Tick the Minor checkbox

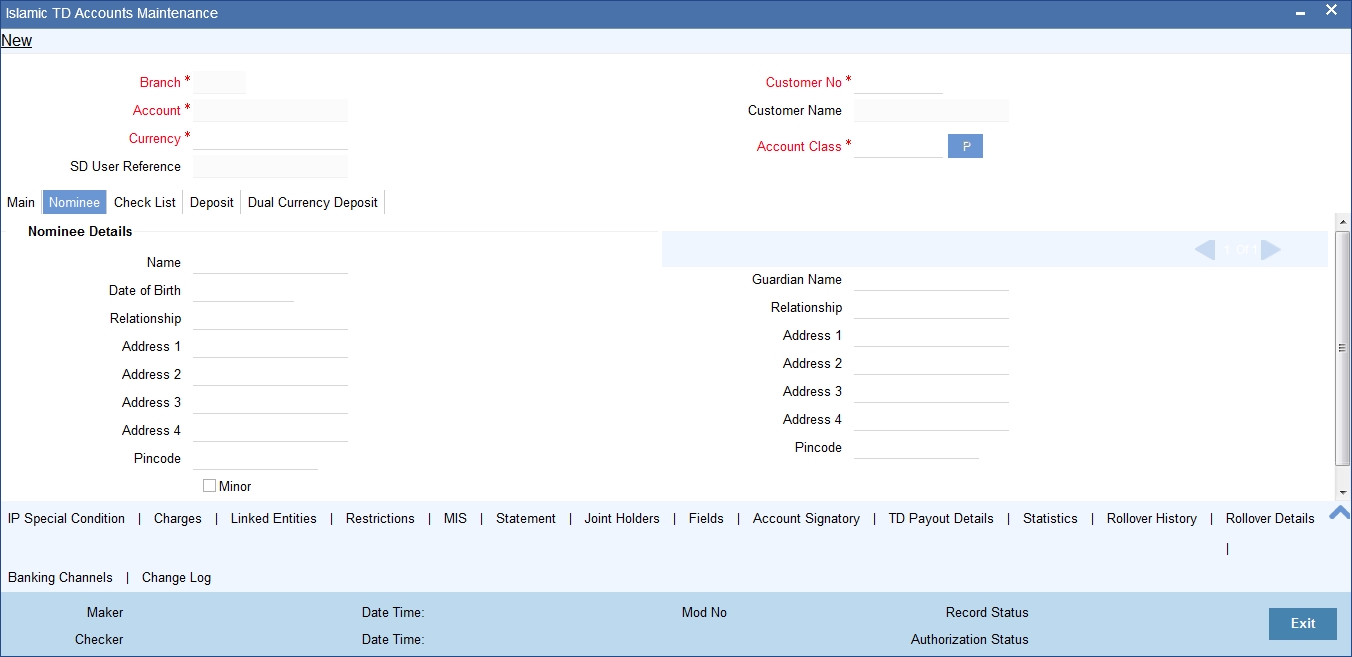[x=209, y=485]
